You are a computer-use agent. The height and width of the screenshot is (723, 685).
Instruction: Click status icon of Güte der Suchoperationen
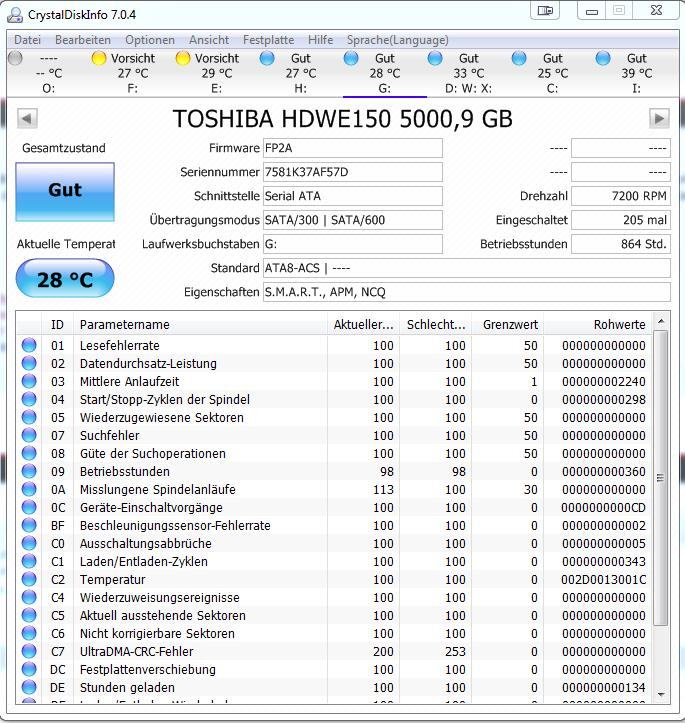[29, 453]
